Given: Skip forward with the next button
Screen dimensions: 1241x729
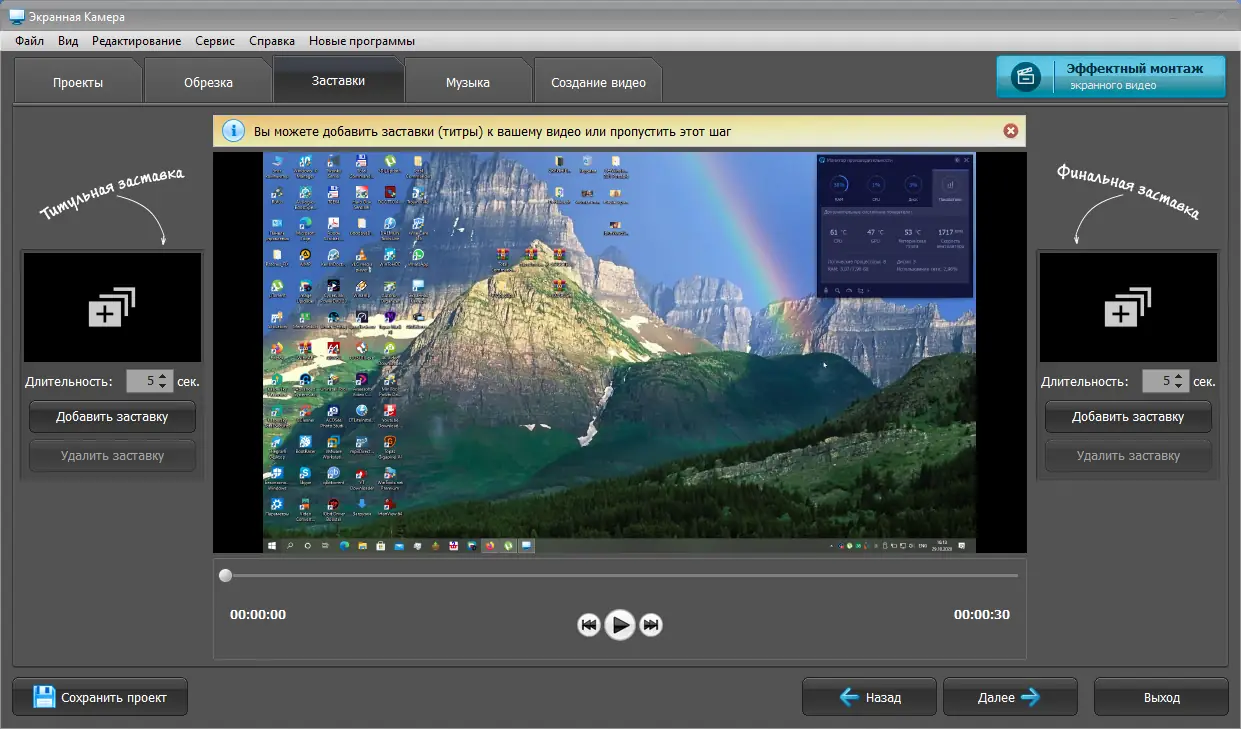Looking at the screenshot, I should tap(651, 625).
